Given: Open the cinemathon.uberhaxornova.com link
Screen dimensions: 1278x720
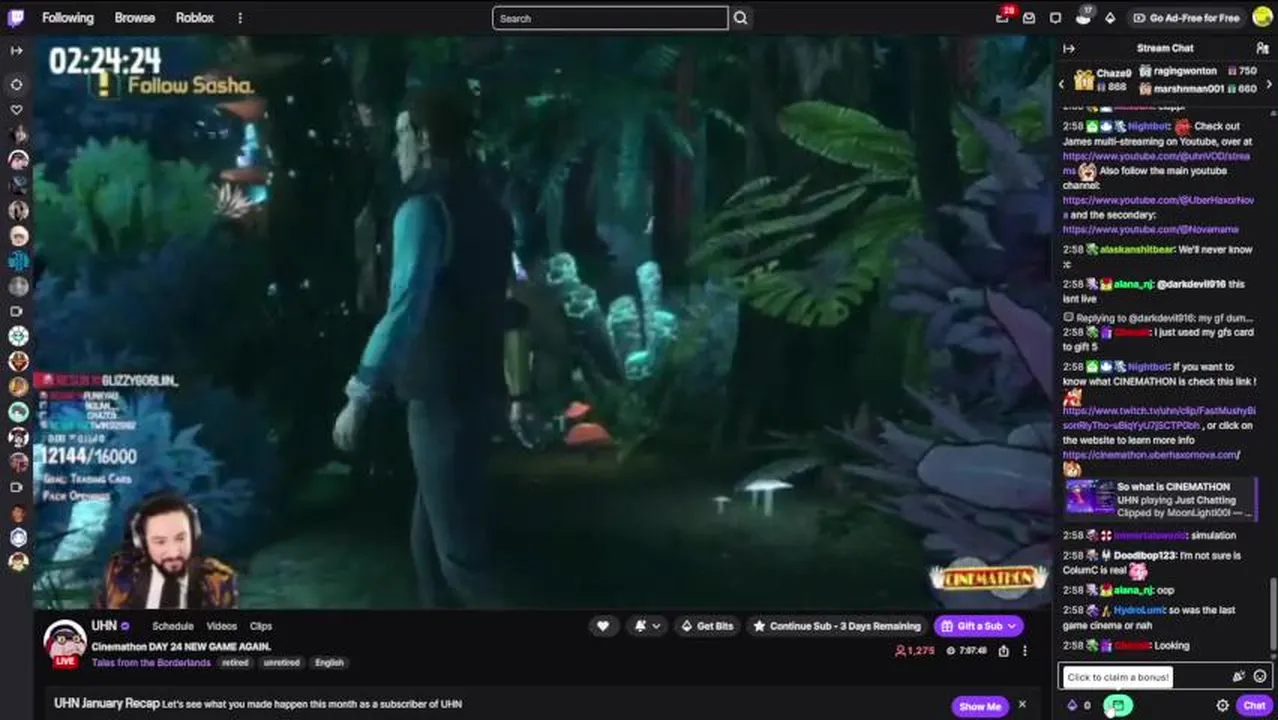Looking at the screenshot, I should [1151, 455].
